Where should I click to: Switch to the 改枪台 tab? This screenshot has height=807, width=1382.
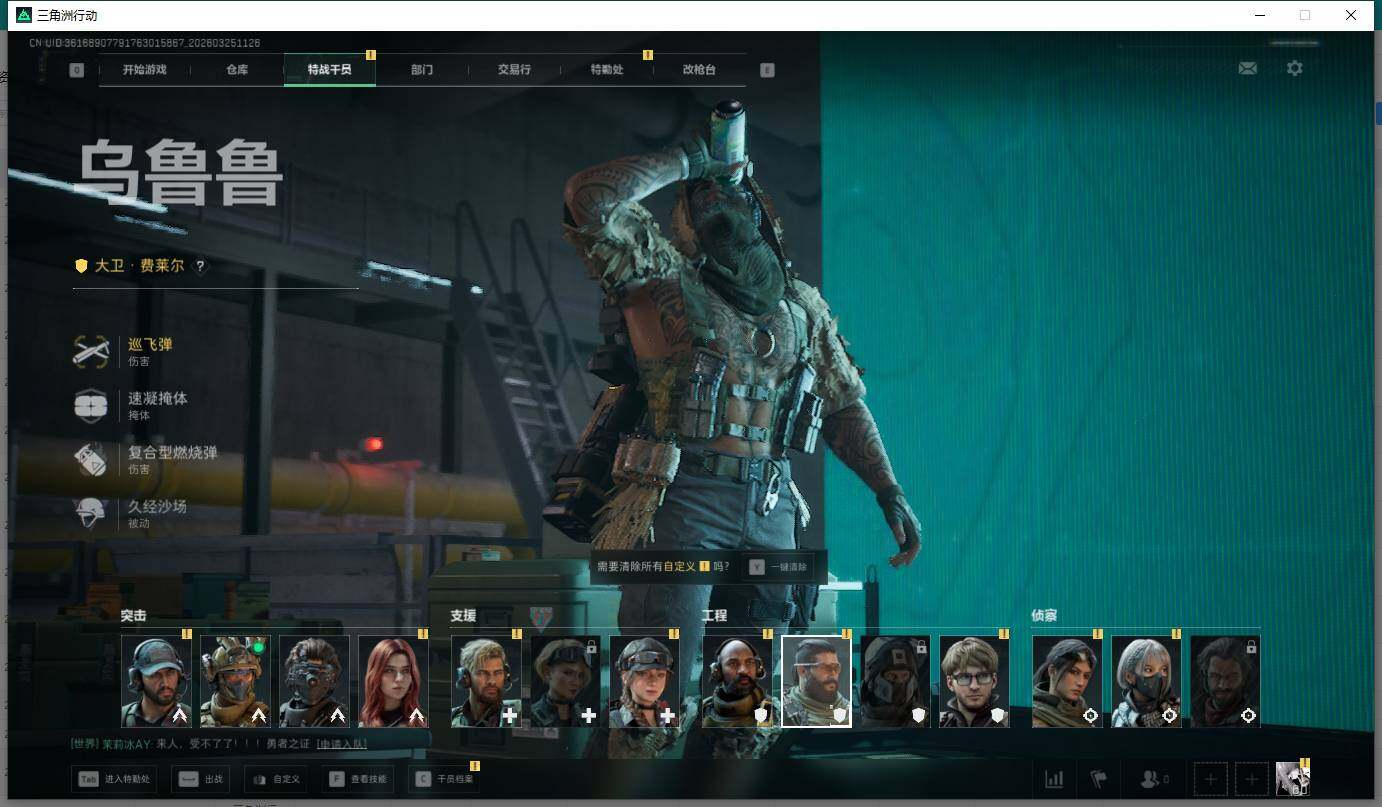699,70
